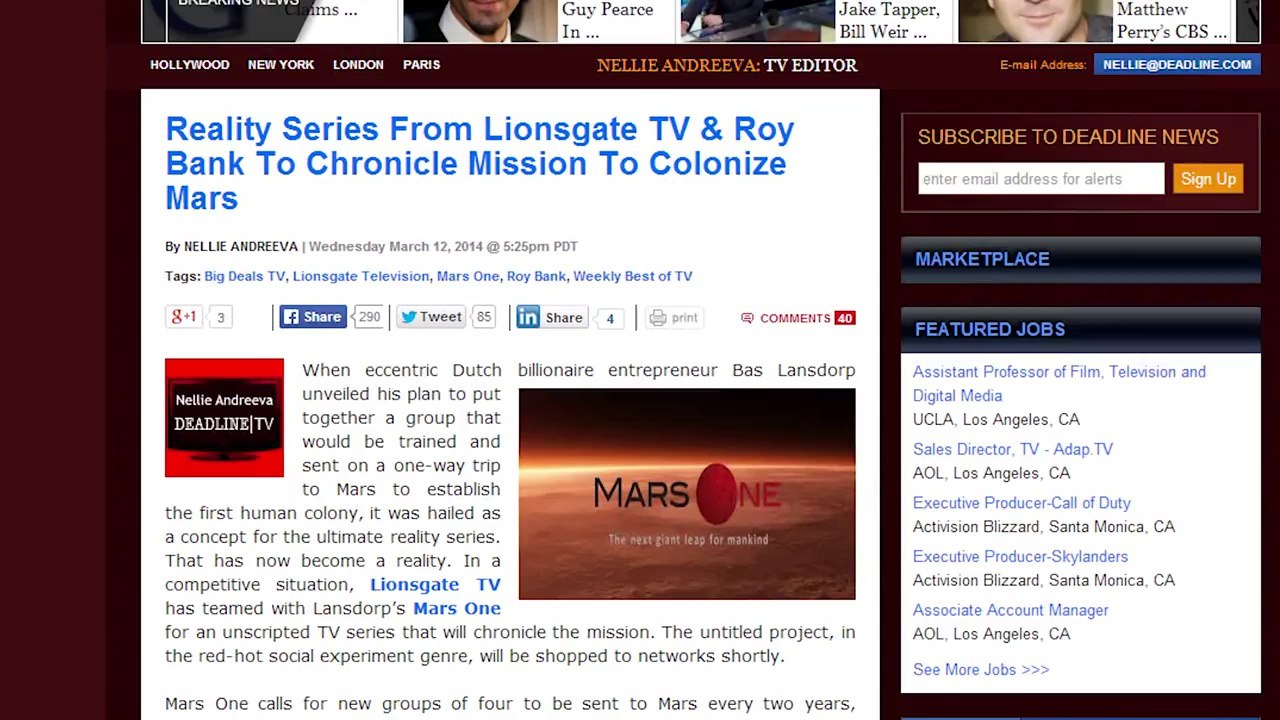Image resolution: width=1280 pixels, height=720 pixels.
Task: Open the Marketplace section header
Action: pos(1080,259)
